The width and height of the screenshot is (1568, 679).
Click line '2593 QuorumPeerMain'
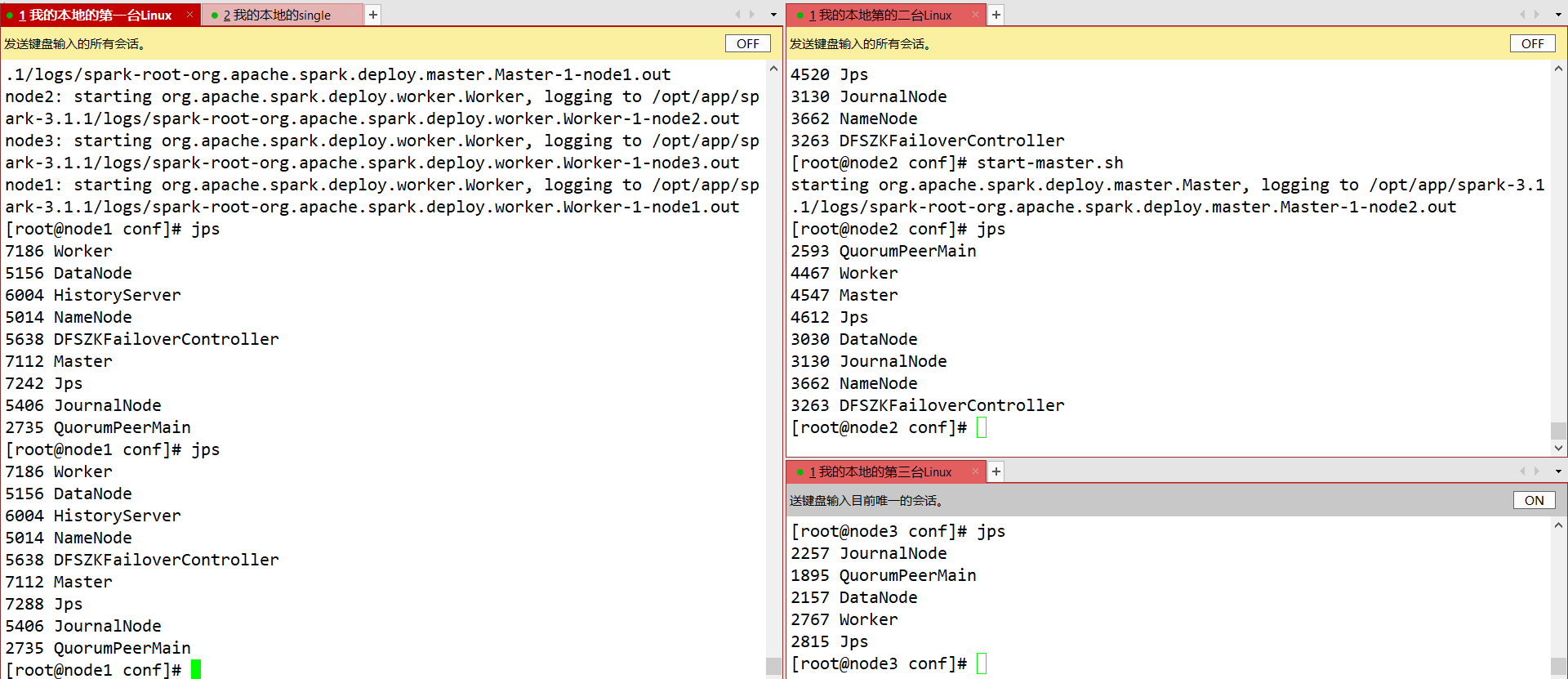[884, 251]
